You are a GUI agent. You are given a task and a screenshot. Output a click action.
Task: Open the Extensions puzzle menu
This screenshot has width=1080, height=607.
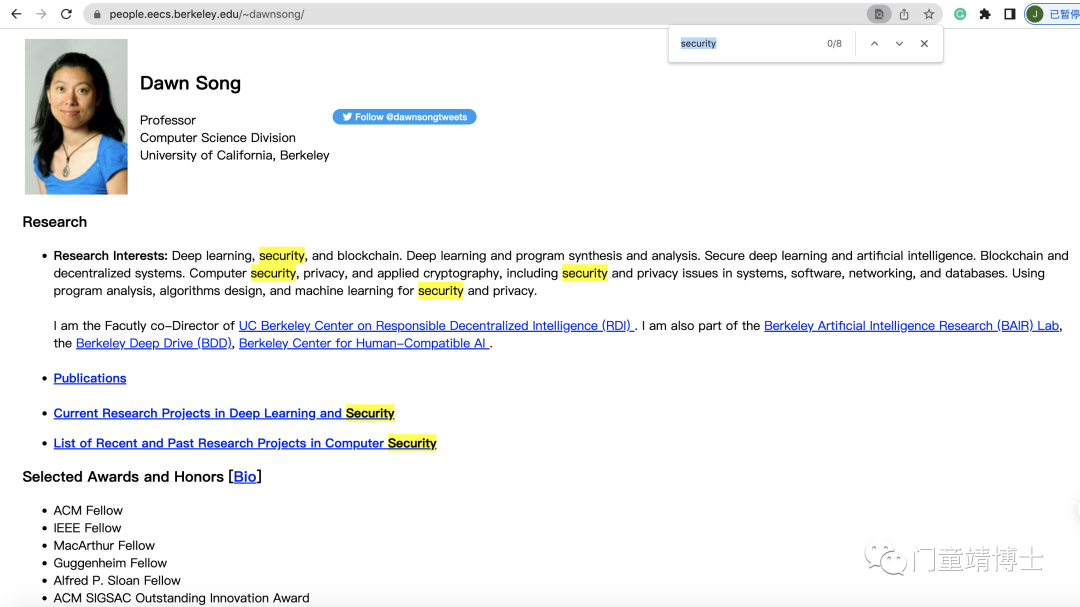[x=985, y=14]
